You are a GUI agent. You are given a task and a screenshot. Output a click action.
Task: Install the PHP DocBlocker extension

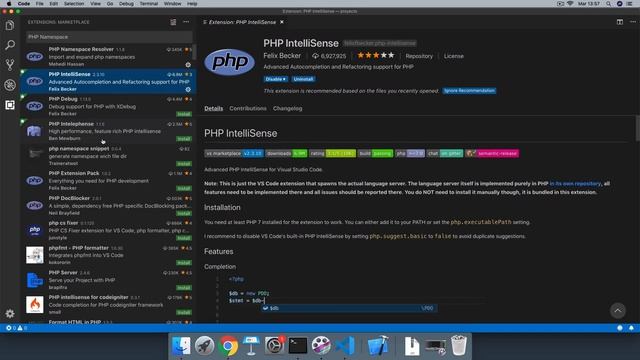(x=184, y=213)
